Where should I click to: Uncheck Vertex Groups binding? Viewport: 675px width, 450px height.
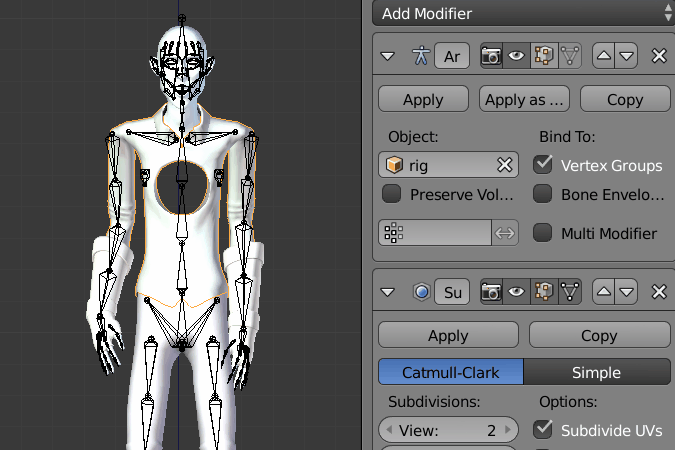pyautogui.click(x=543, y=165)
